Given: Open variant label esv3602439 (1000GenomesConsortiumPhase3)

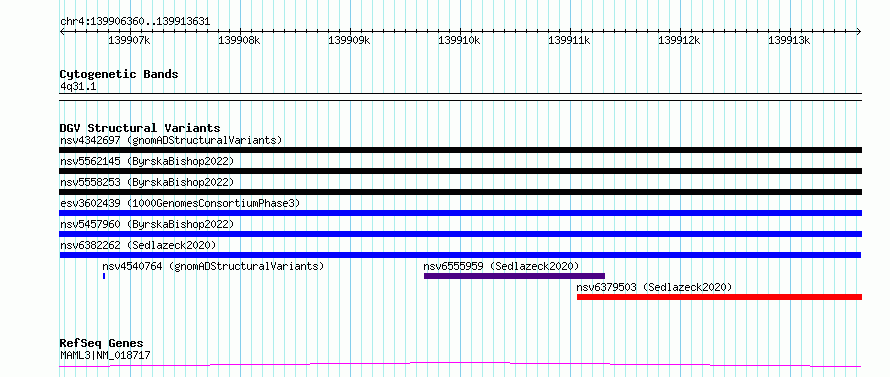Looking at the screenshot, I should [x=180, y=203].
